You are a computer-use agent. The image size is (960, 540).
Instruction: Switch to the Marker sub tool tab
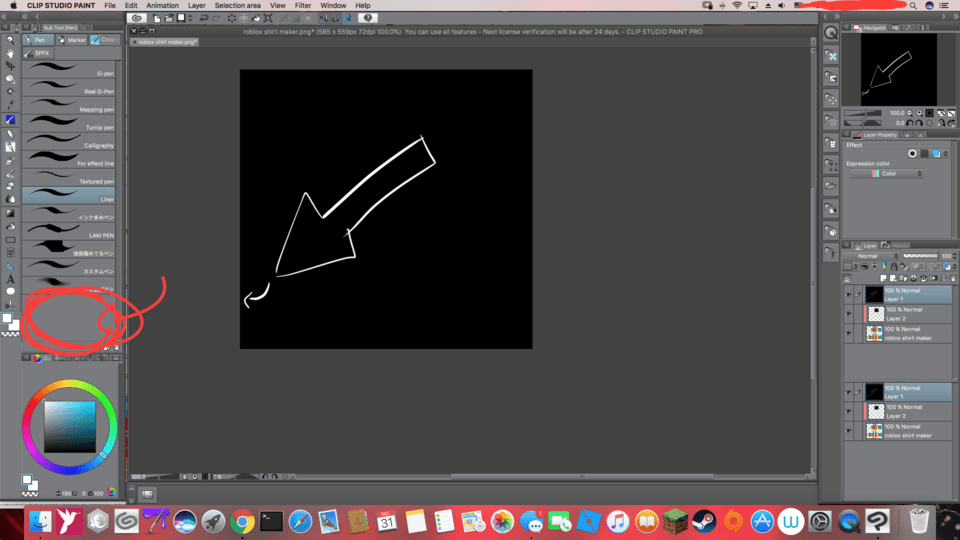pos(74,40)
